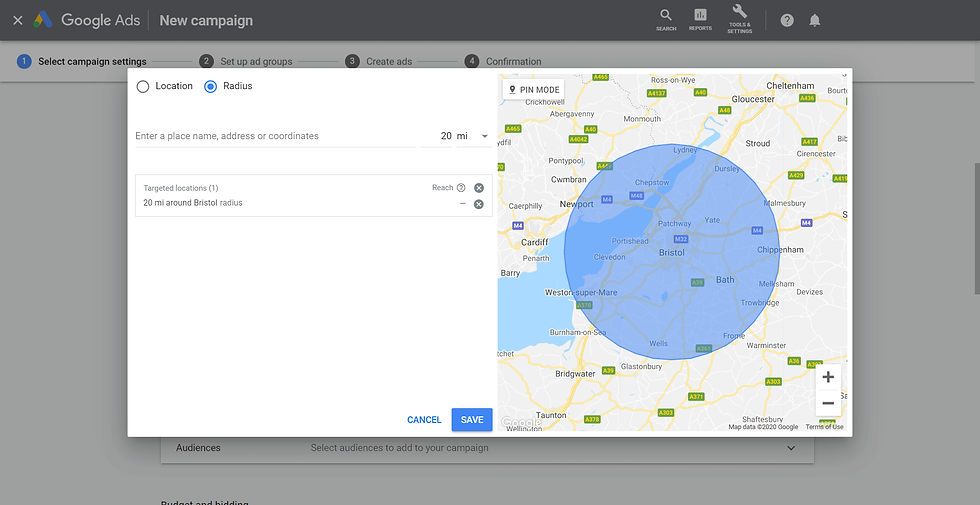Focus the place name or address field
The width and height of the screenshot is (980, 505).
click(275, 136)
